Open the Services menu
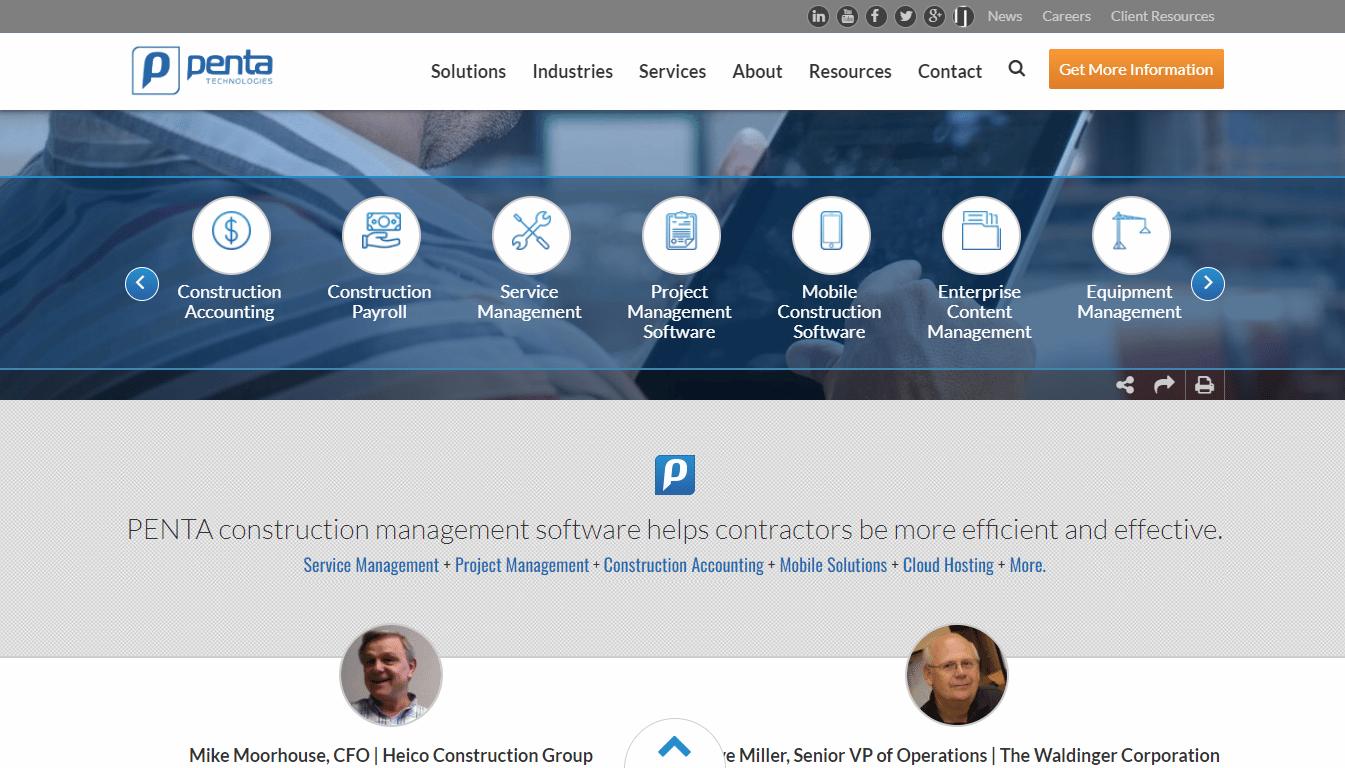The image size is (1345, 768). click(x=672, y=71)
